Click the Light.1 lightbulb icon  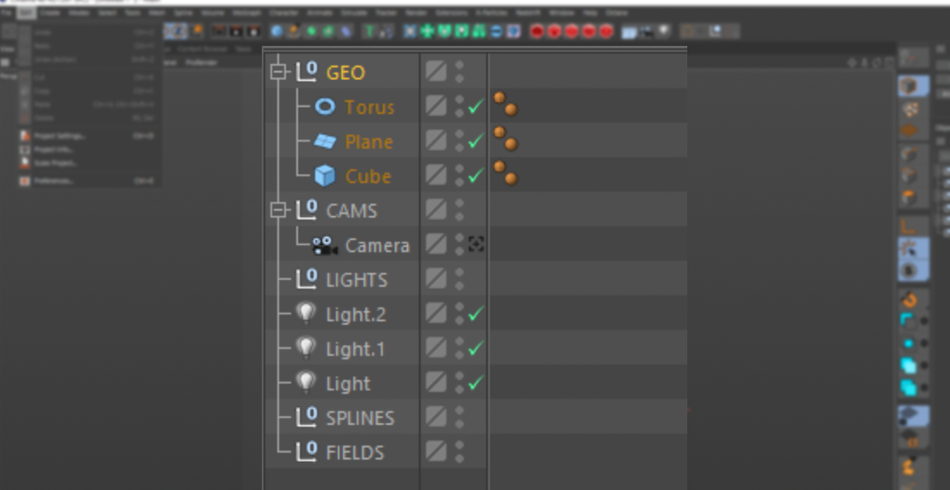click(306, 348)
